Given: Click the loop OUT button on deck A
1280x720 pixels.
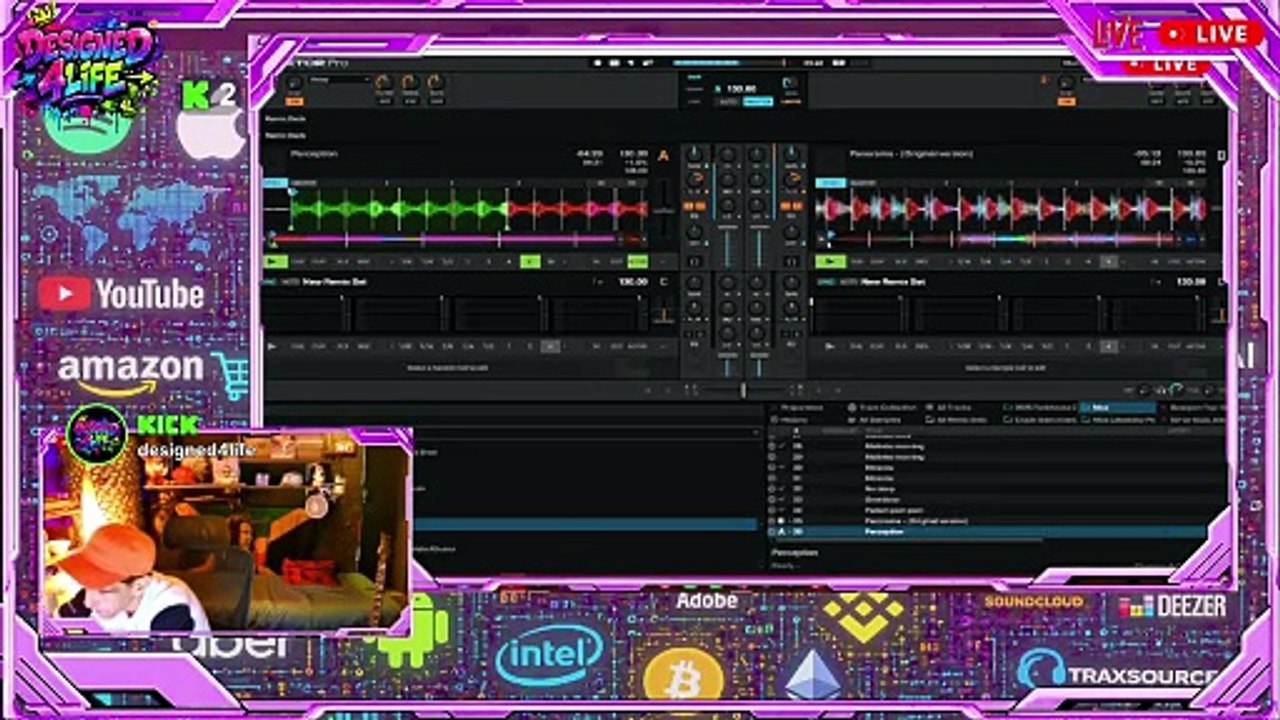Looking at the screenshot, I should point(617,261).
